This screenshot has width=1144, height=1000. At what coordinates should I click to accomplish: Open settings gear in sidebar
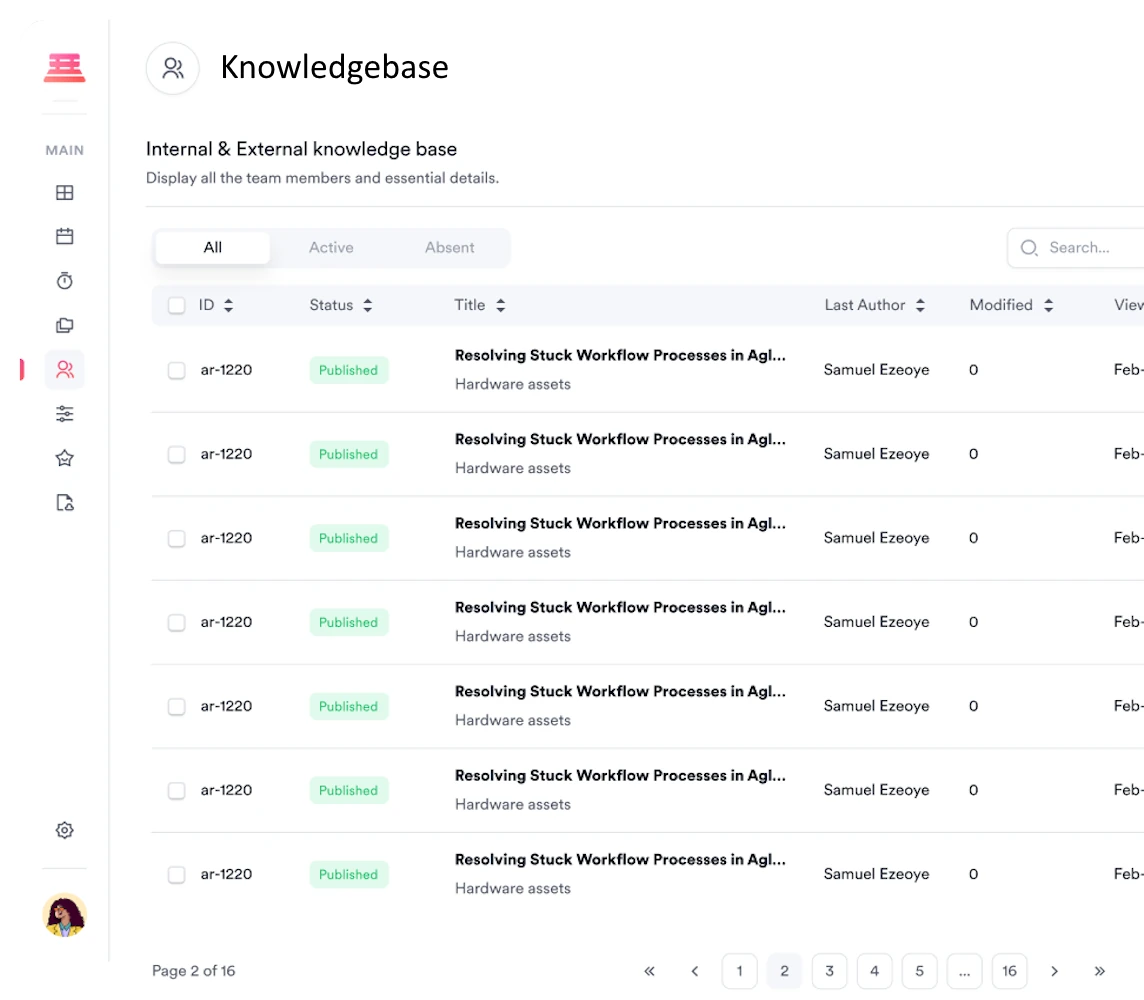coord(65,830)
